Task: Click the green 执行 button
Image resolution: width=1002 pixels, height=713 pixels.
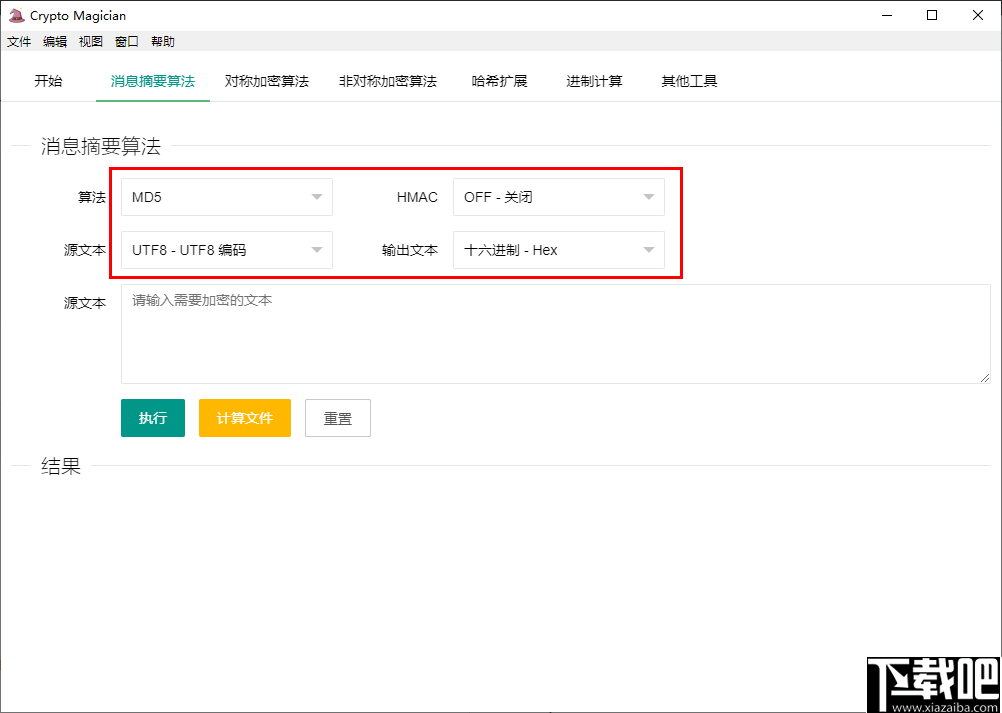Action: [152, 418]
